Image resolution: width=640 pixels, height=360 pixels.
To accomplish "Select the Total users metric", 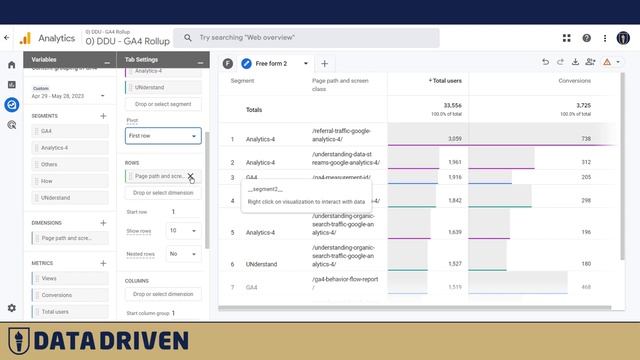I will 70,312.
